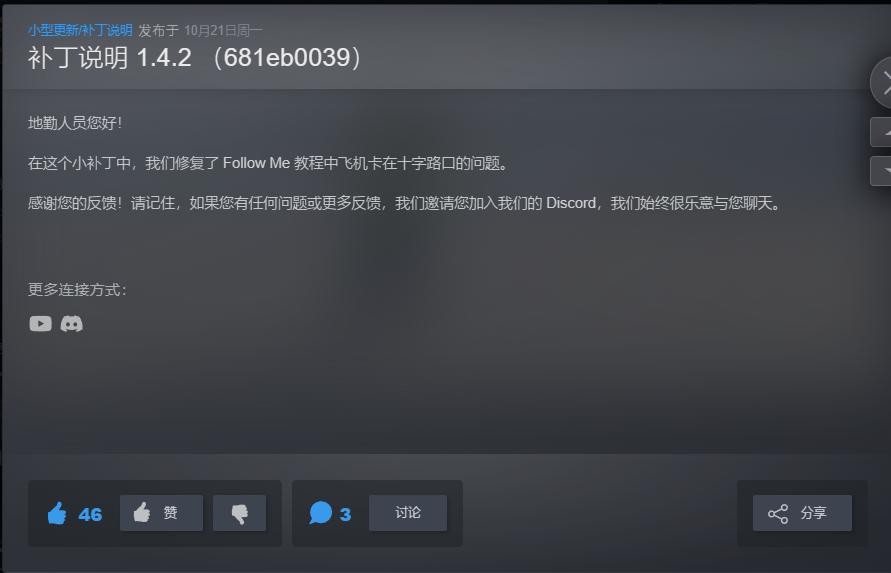Close the patch notes overlay with X
This screenshot has height=573, width=891.
click(882, 83)
